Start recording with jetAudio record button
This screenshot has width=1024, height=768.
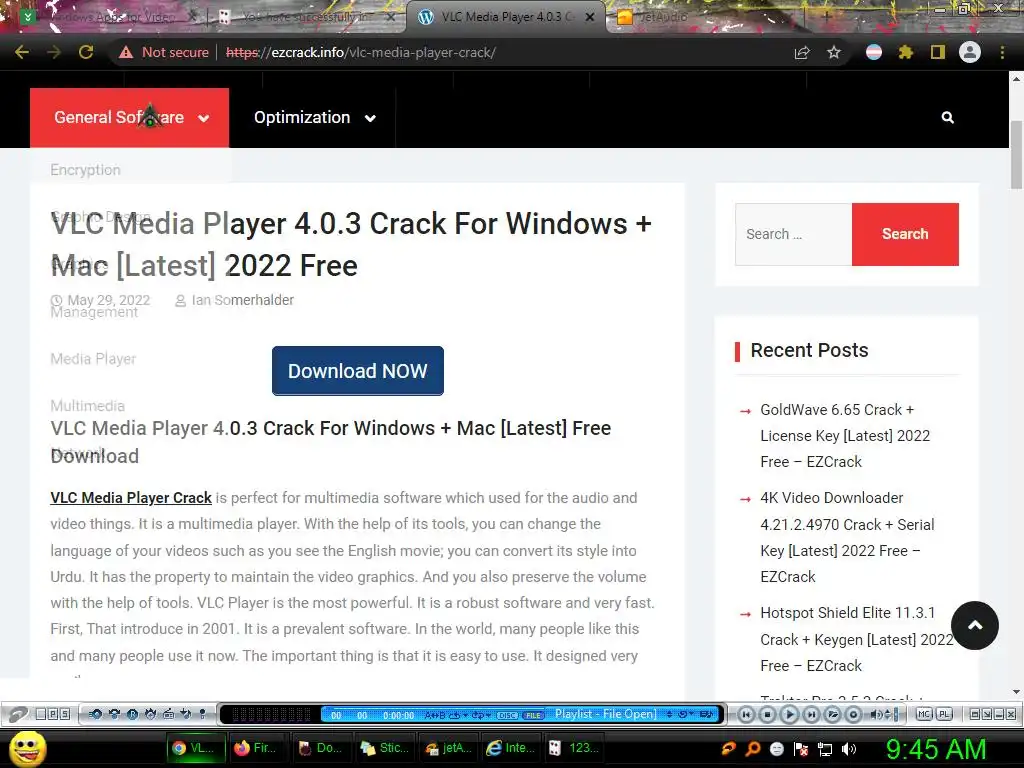[x=853, y=714]
